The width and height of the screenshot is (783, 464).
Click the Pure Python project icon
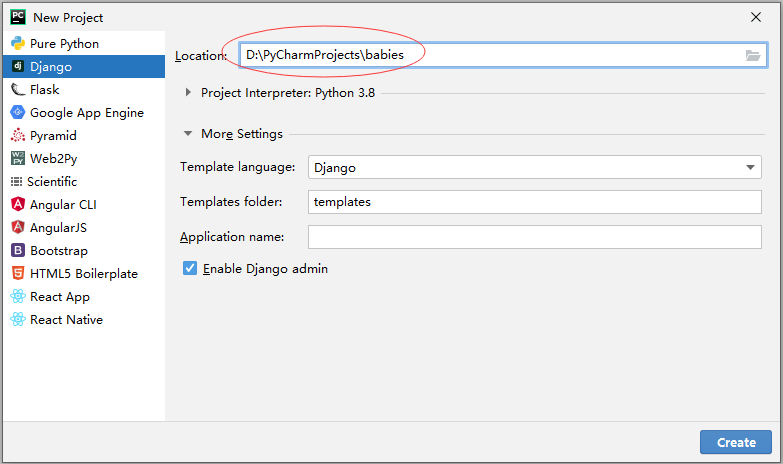click(18, 44)
